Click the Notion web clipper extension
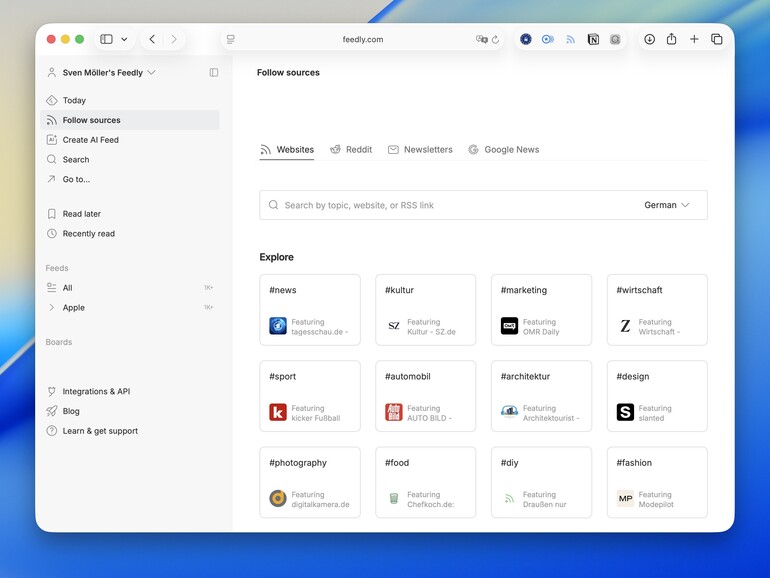Screen dimensions: 770x578 tap(593, 39)
